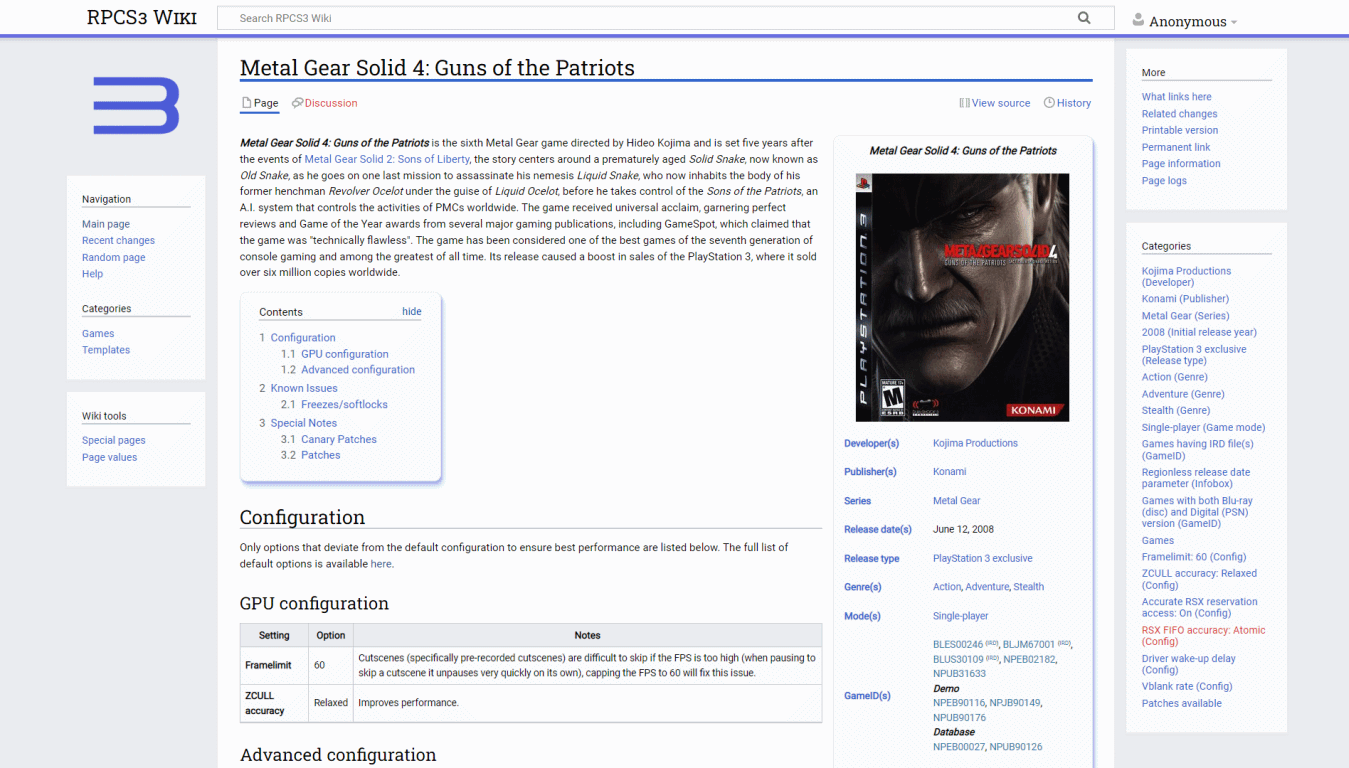Open What links here in More panel
The height and width of the screenshot is (768, 1349).
pyautogui.click(x=1176, y=97)
